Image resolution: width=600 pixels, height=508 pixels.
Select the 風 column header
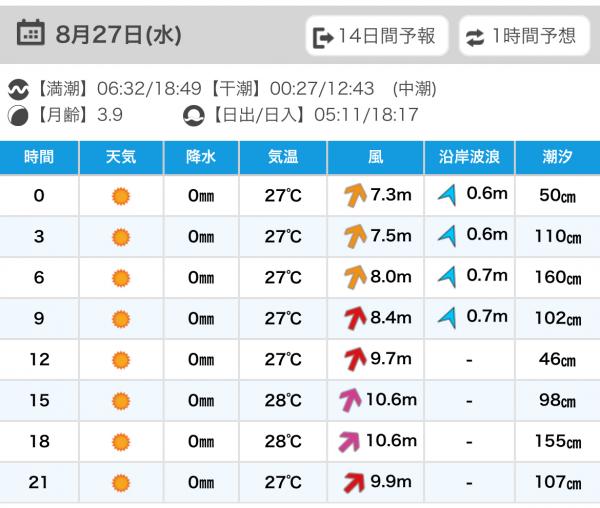(375, 157)
